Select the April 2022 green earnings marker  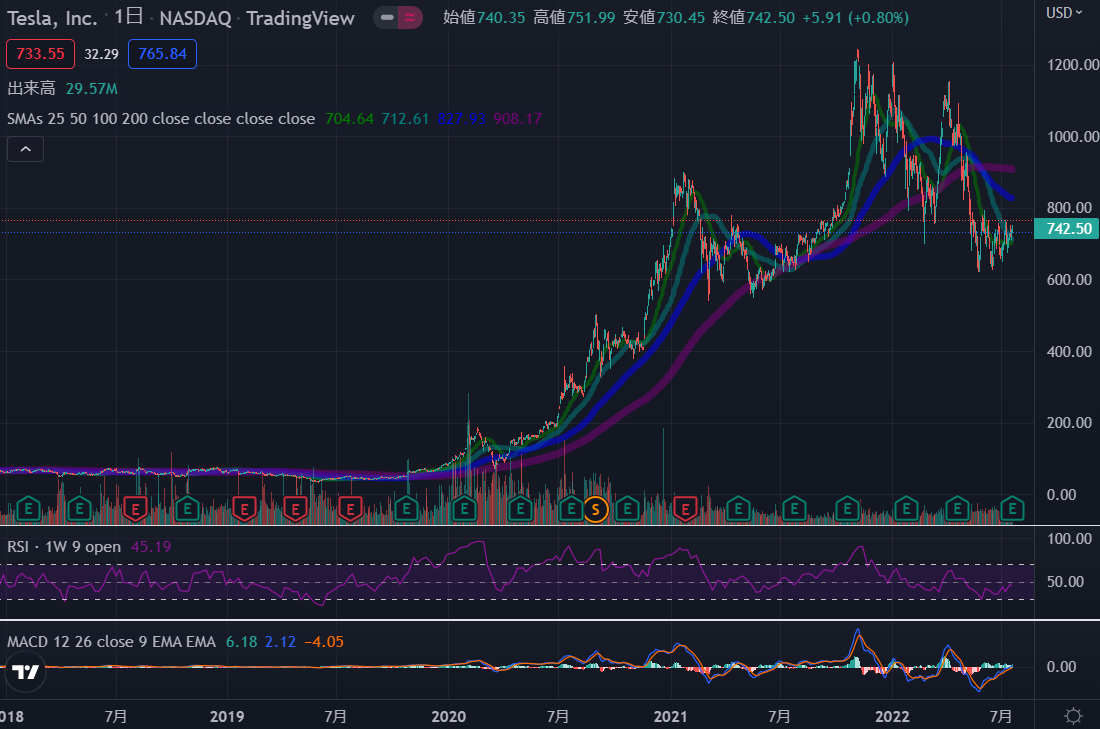958,508
